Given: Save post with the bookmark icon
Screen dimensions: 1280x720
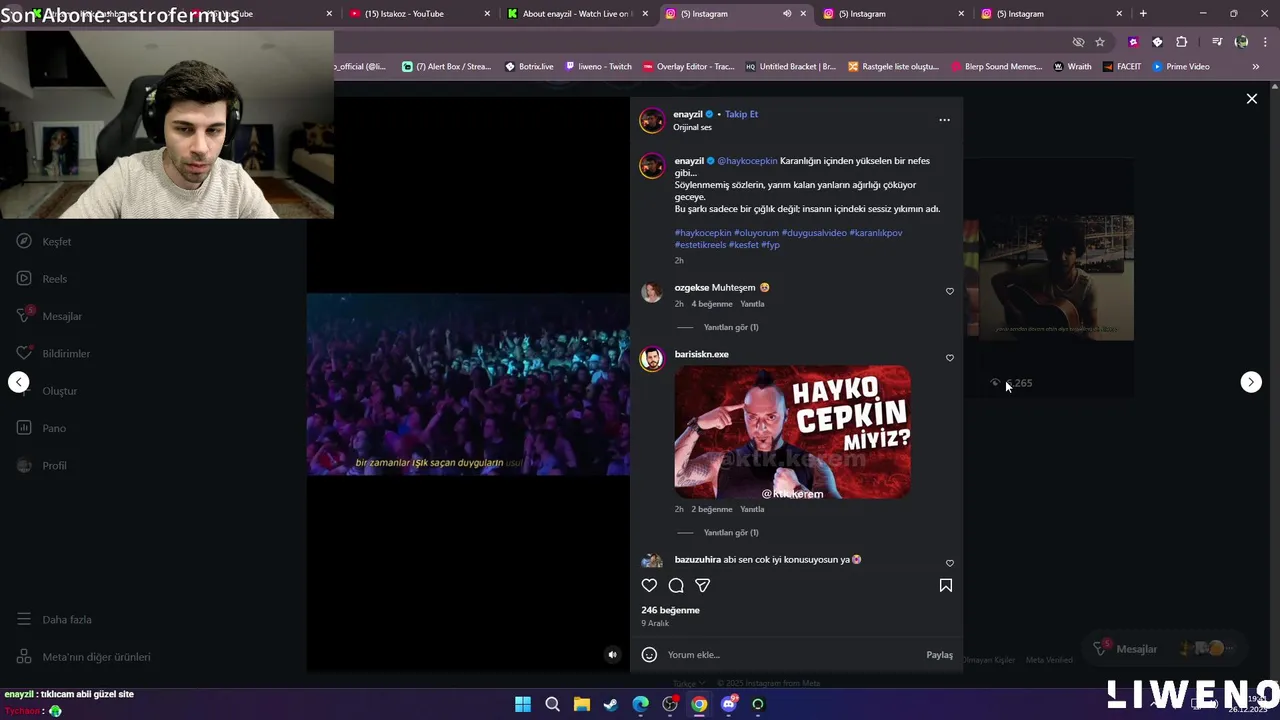Looking at the screenshot, I should [x=946, y=586].
